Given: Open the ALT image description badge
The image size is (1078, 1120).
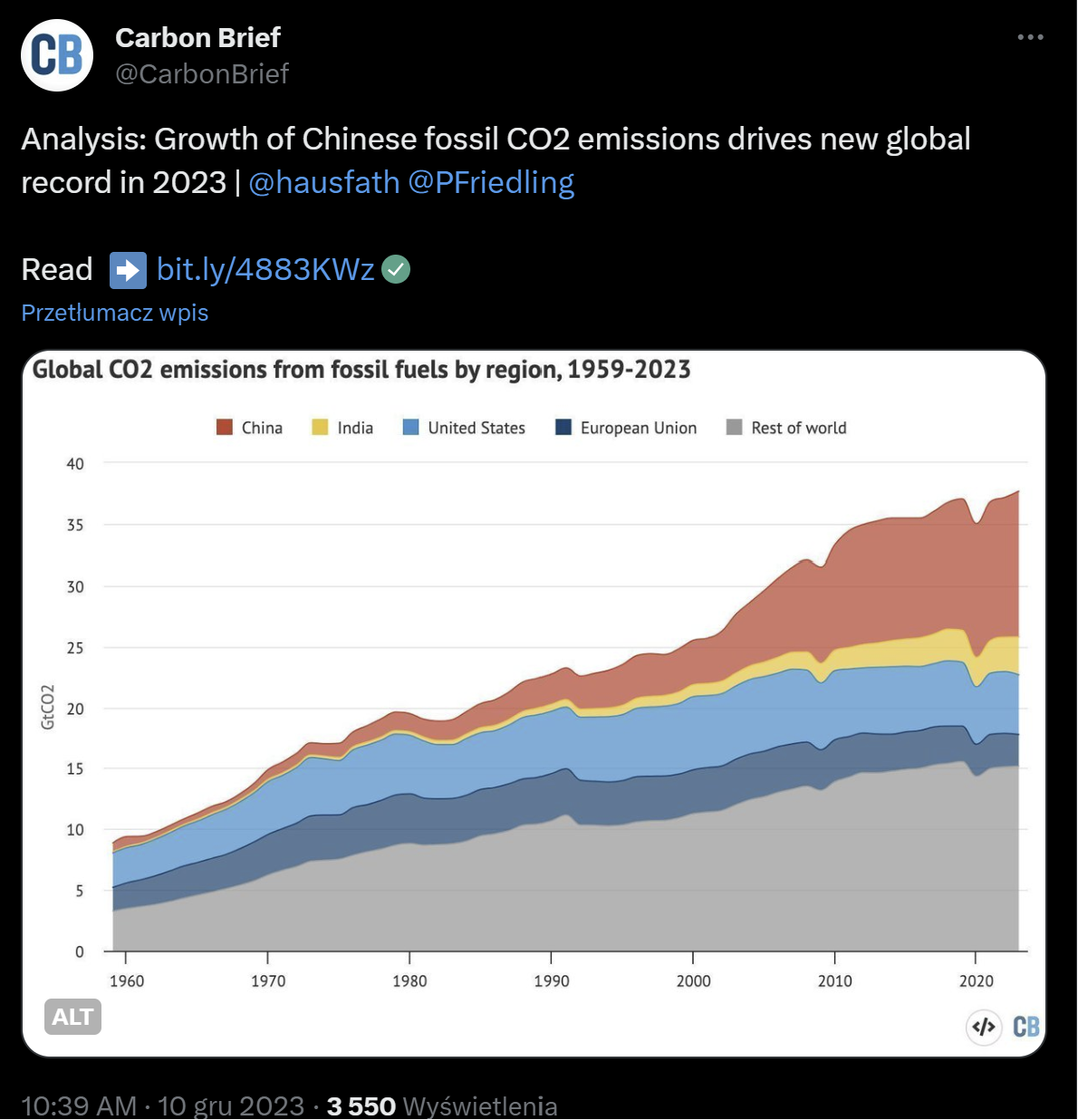Looking at the screenshot, I should (x=72, y=1017).
